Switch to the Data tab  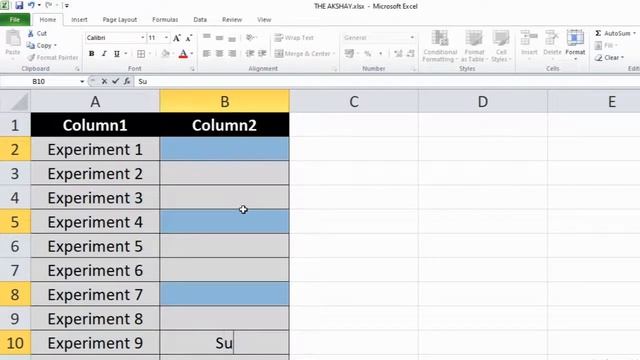coord(200,20)
